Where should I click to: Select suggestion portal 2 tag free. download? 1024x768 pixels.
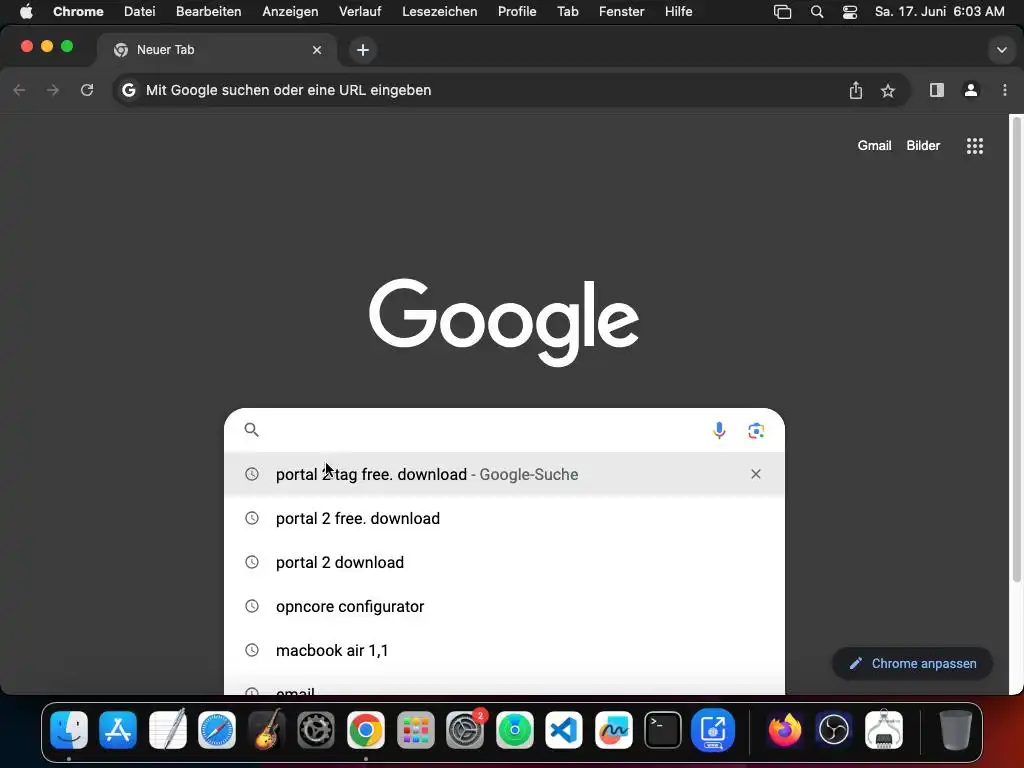[x=504, y=474]
